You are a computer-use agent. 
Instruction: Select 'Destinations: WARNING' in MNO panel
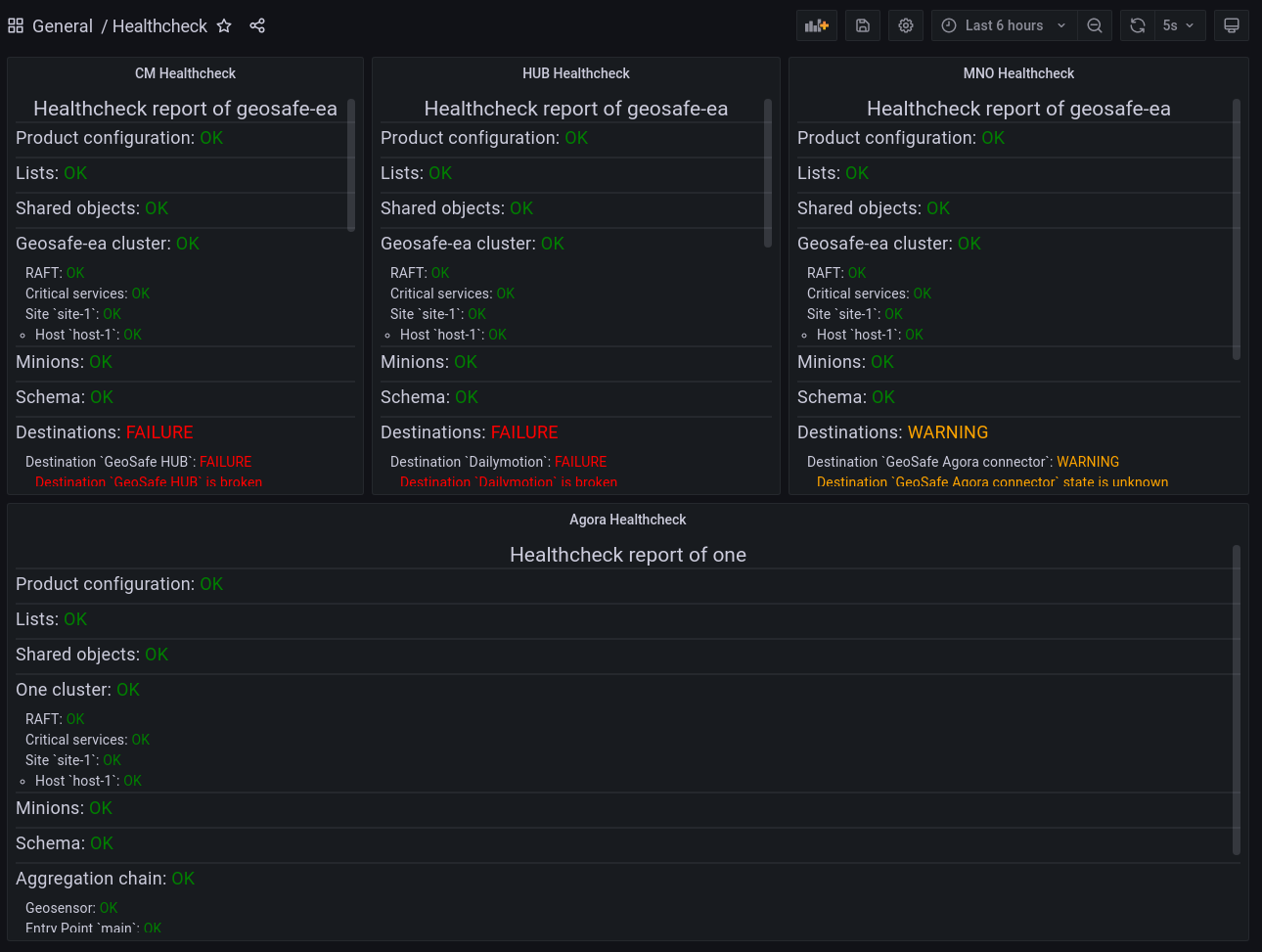892,432
